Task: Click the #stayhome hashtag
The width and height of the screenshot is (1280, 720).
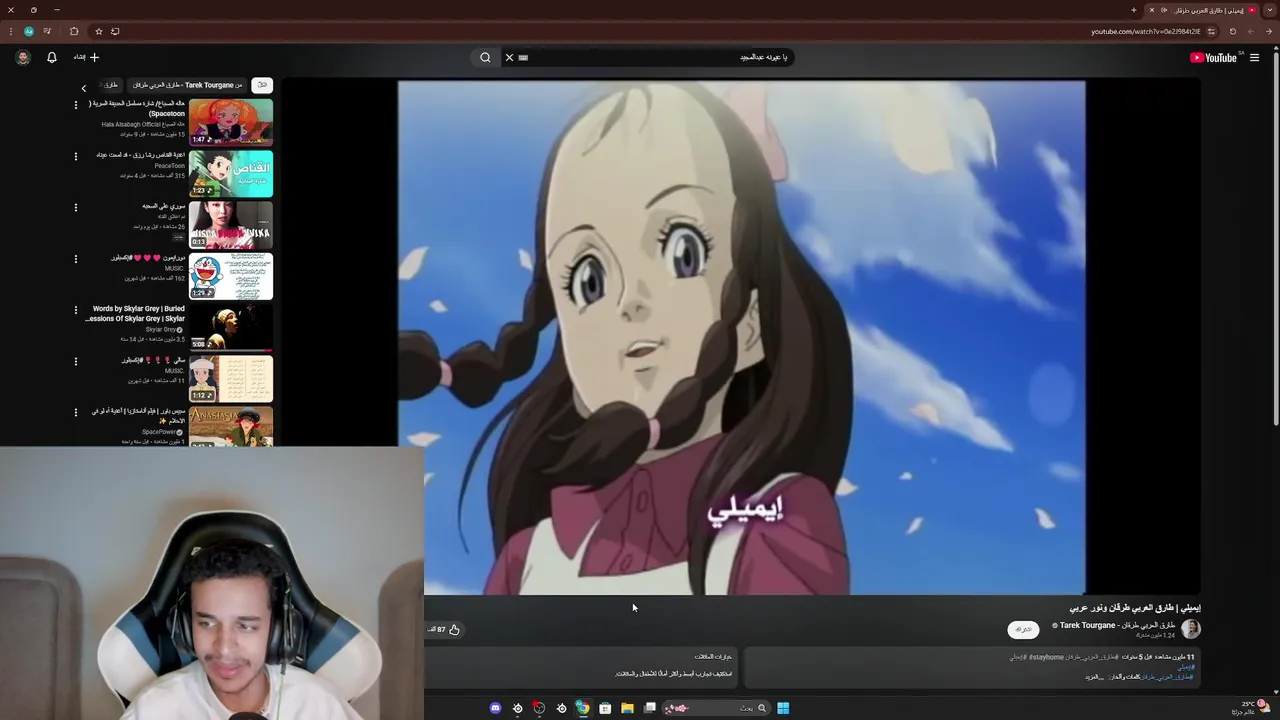Action: click(x=1046, y=657)
